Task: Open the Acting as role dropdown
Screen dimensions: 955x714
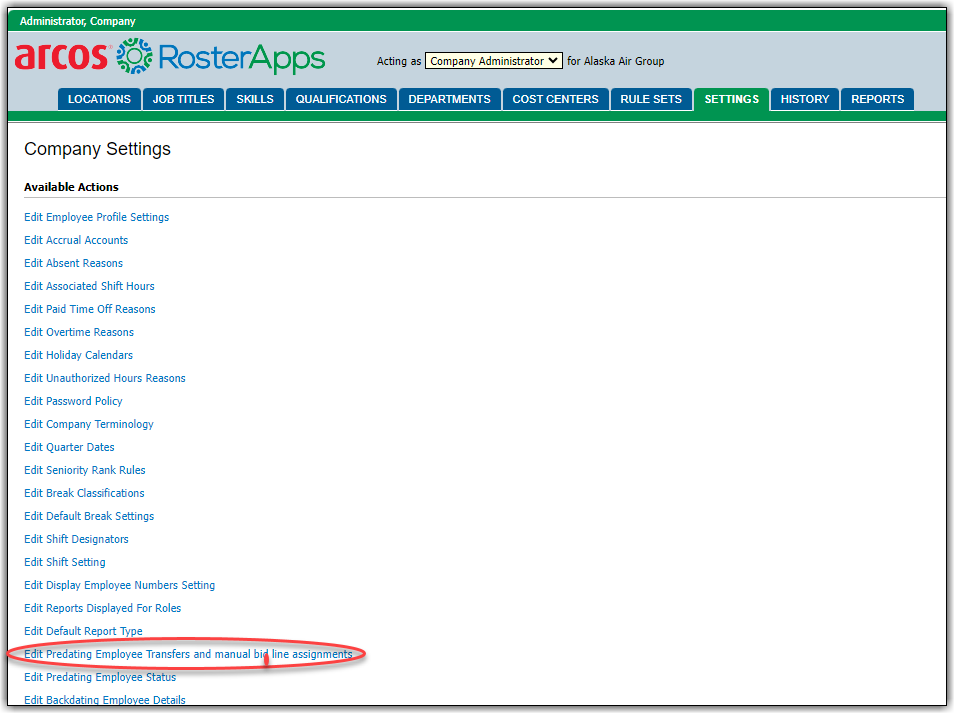Action: (493, 61)
